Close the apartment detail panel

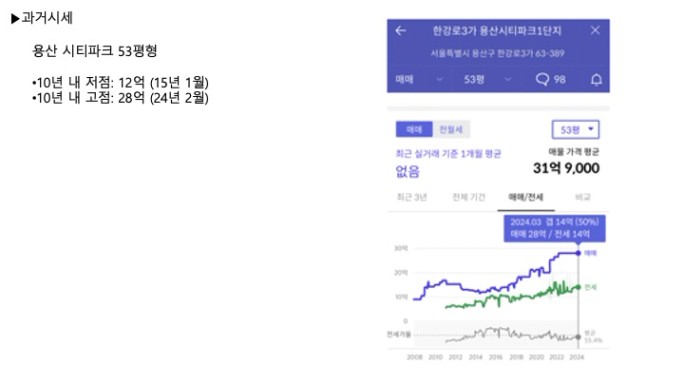pyautogui.click(x=595, y=30)
